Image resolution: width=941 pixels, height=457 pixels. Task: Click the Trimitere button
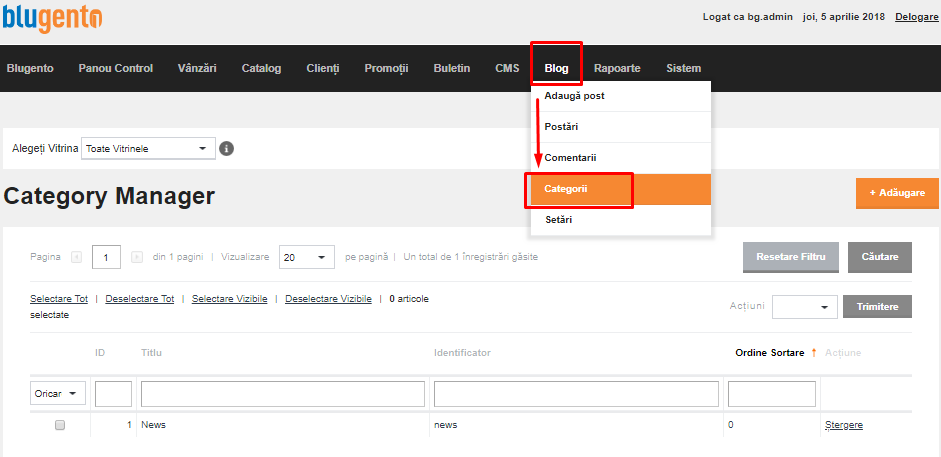tap(877, 306)
